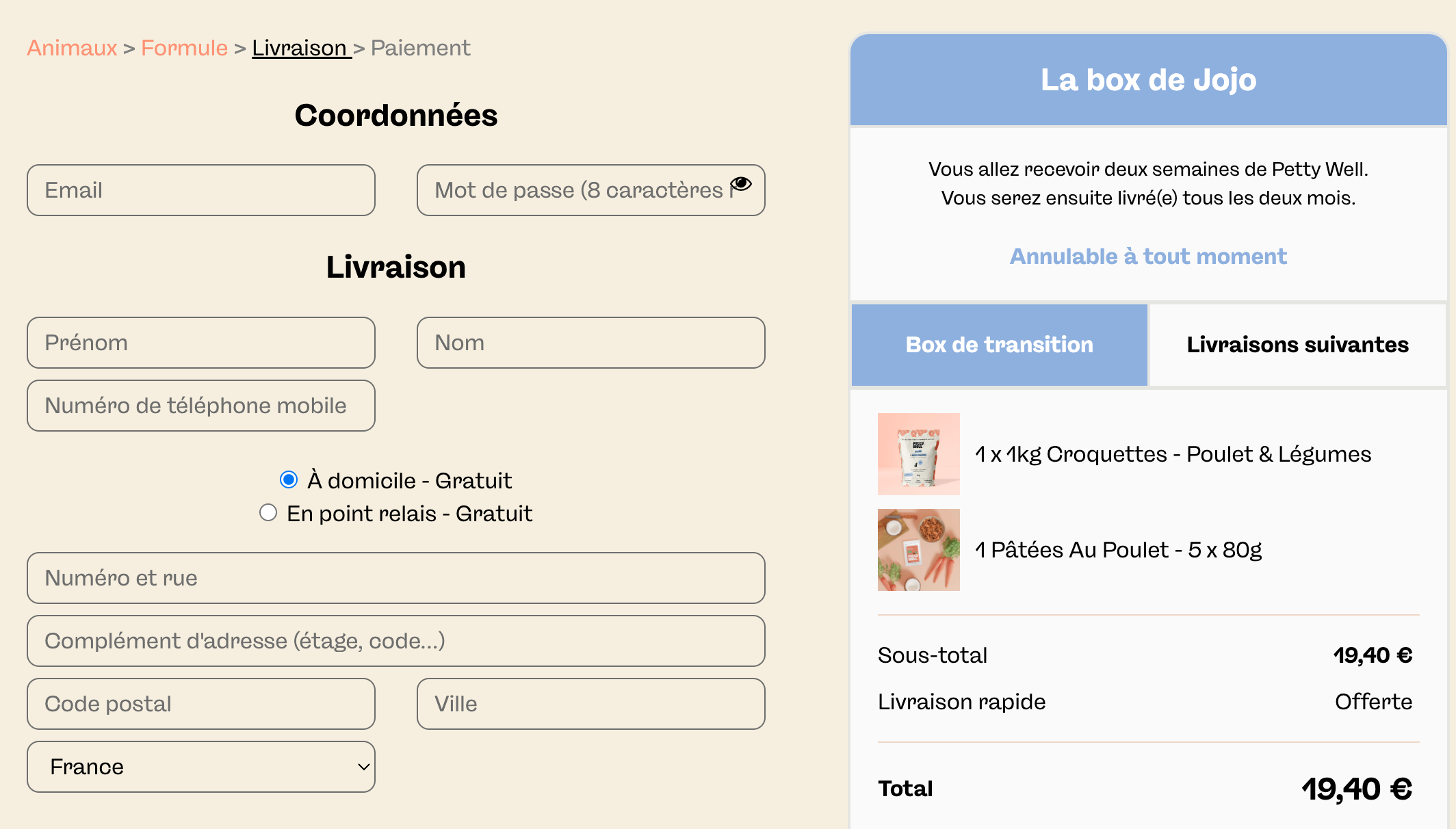Focus the Numéro de téléphone mobile field
This screenshot has height=829, width=1456.
[x=201, y=406]
